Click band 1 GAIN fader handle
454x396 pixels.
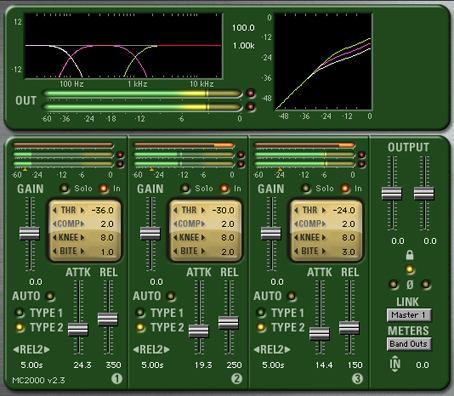pos(30,233)
